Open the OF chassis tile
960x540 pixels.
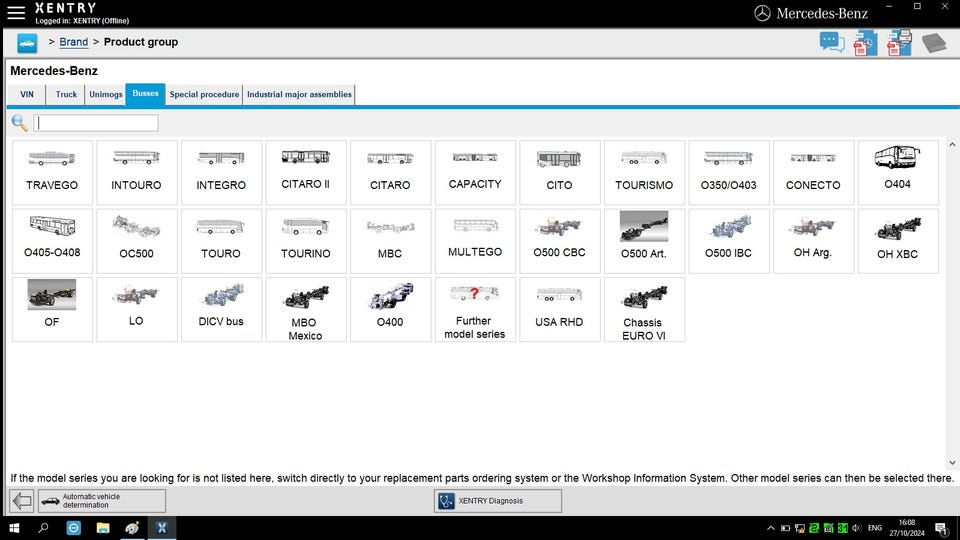[52, 309]
